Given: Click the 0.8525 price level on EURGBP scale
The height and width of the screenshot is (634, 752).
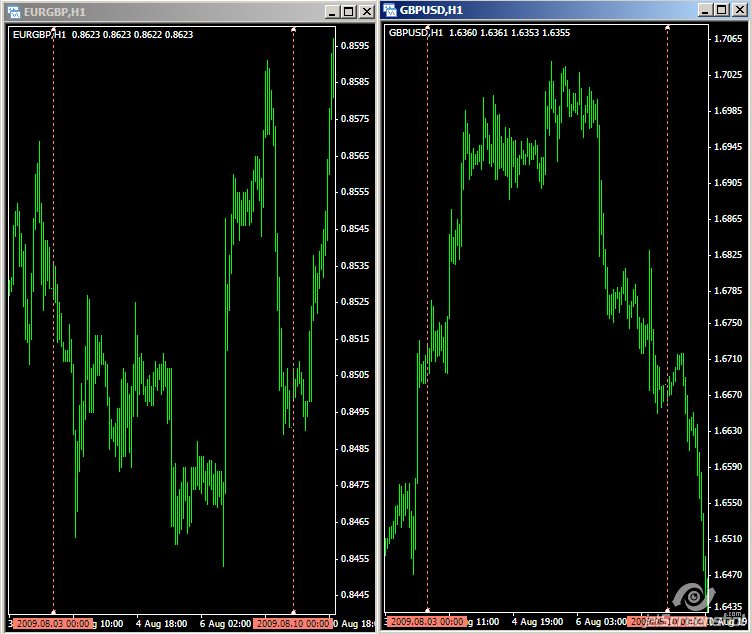Looking at the screenshot, I should (x=355, y=302).
